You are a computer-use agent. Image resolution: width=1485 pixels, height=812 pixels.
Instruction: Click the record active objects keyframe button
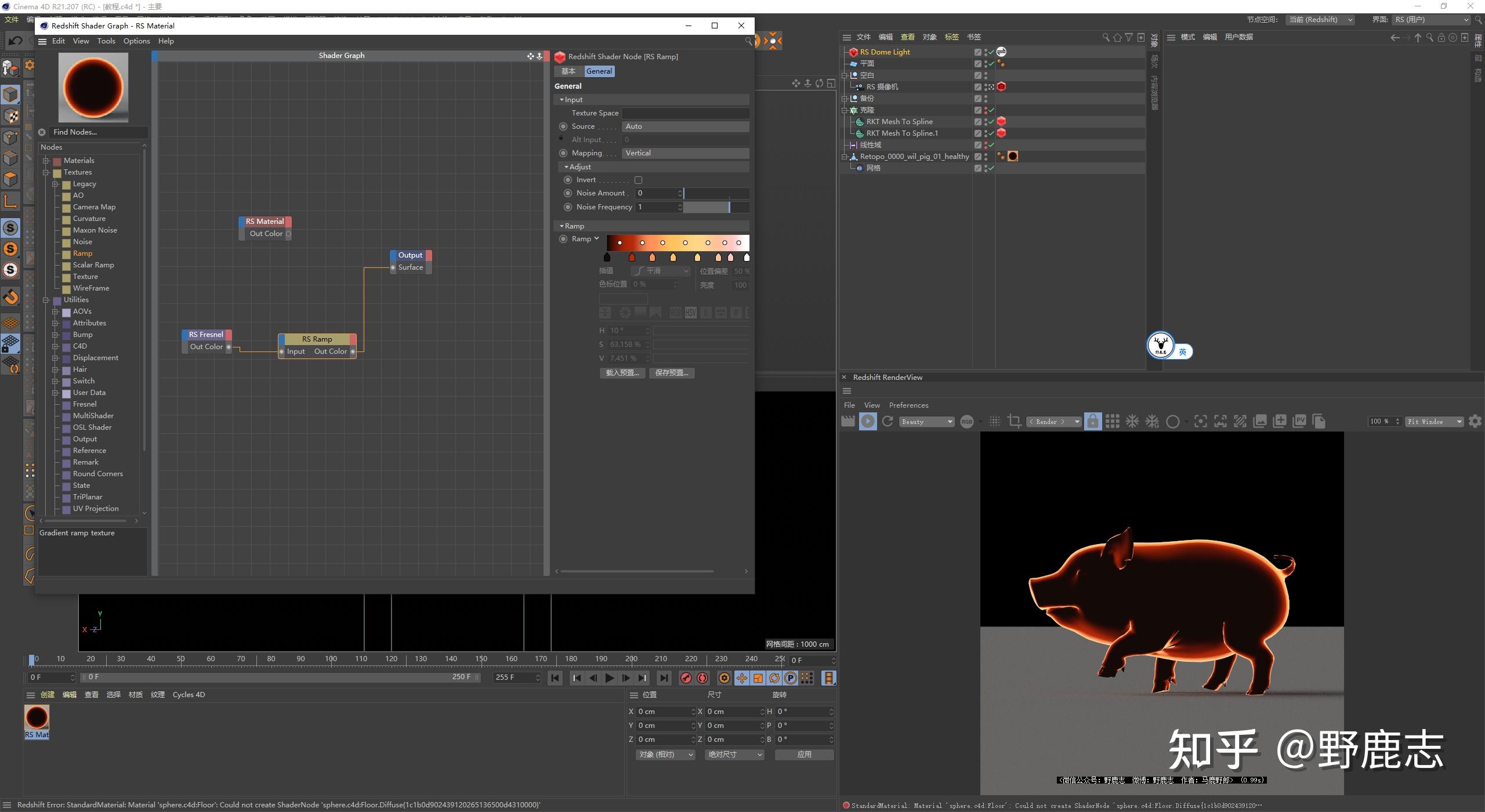(x=686, y=678)
